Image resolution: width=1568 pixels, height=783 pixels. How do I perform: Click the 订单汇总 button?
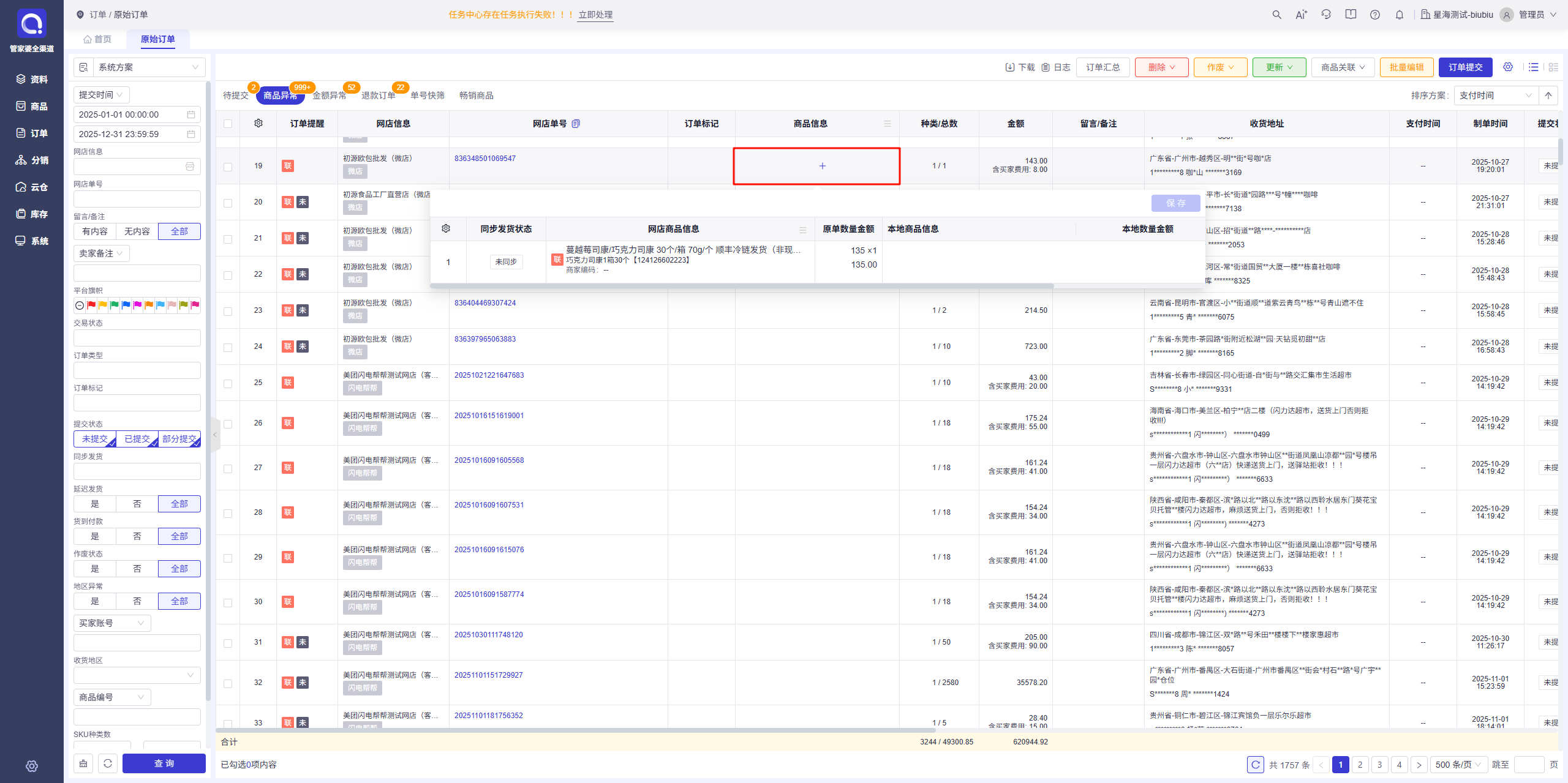pyautogui.click(x=1103, y=67)
